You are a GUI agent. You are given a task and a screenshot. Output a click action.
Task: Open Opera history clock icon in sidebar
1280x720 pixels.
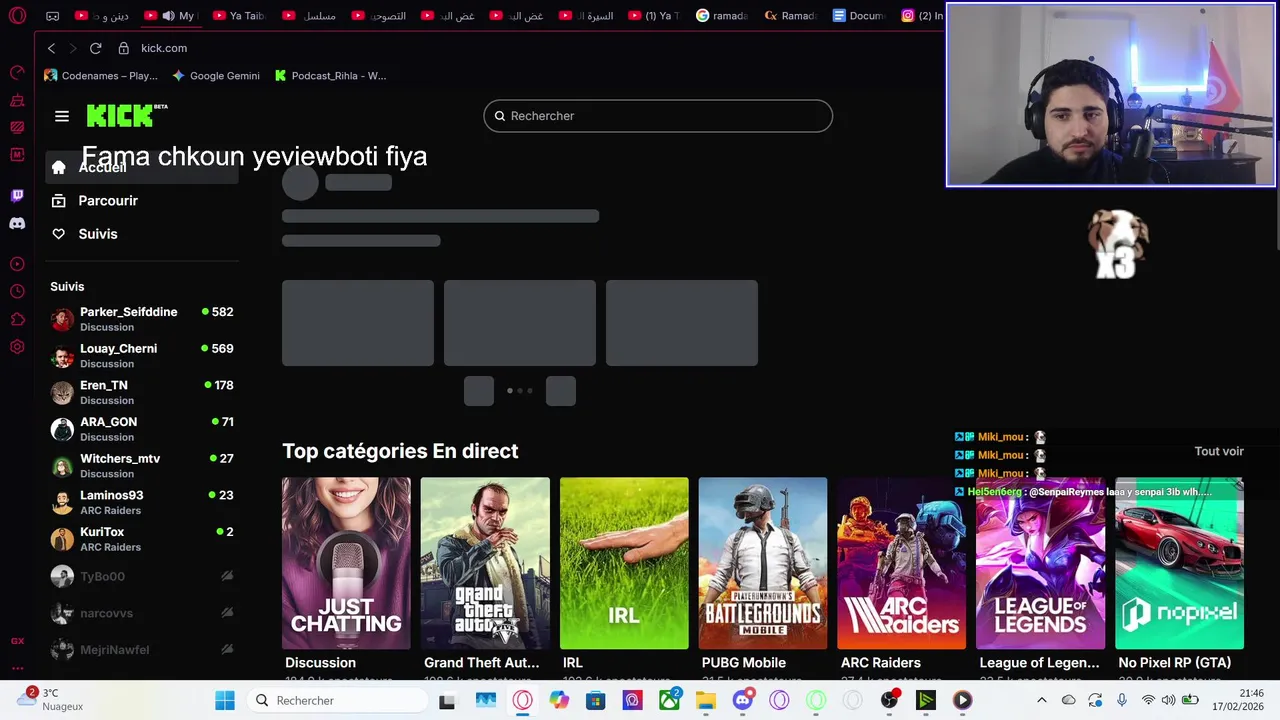(x=17, y=292)
